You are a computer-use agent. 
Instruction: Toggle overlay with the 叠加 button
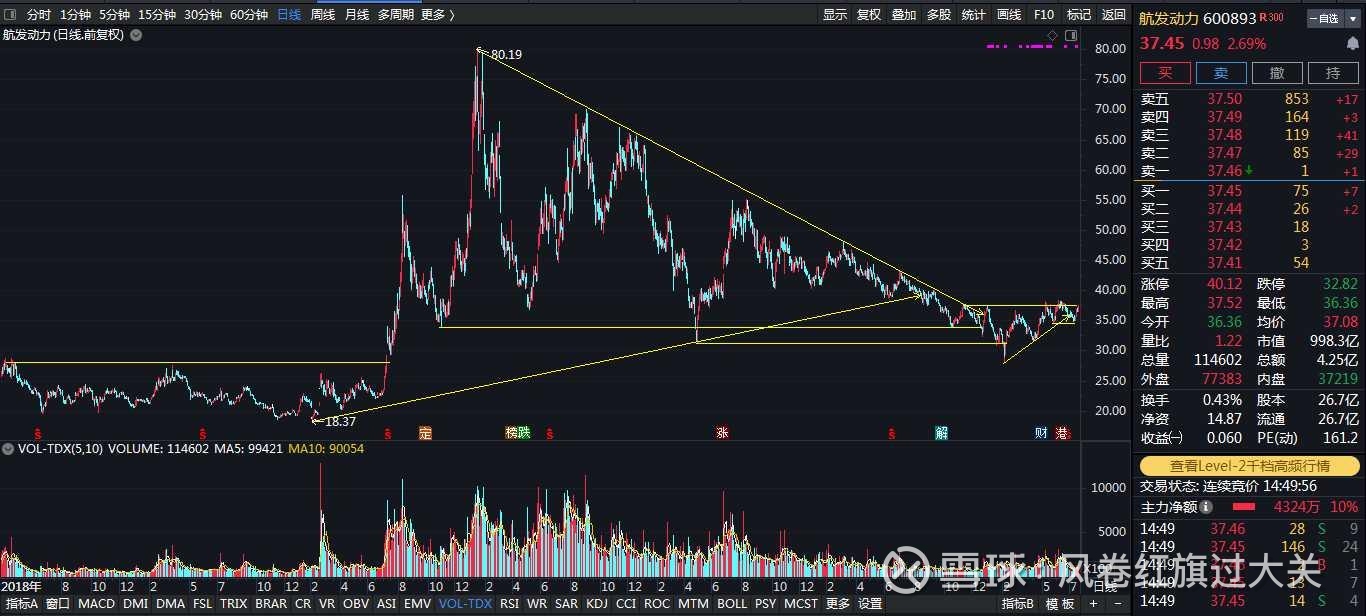pyautogui.click(x=903, y=14)
